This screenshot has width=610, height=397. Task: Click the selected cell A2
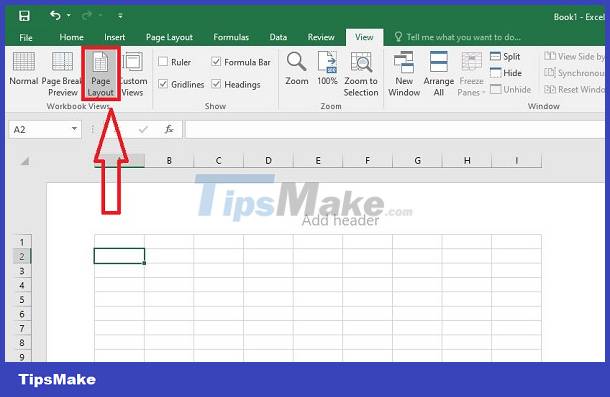(x=119, y=256)
